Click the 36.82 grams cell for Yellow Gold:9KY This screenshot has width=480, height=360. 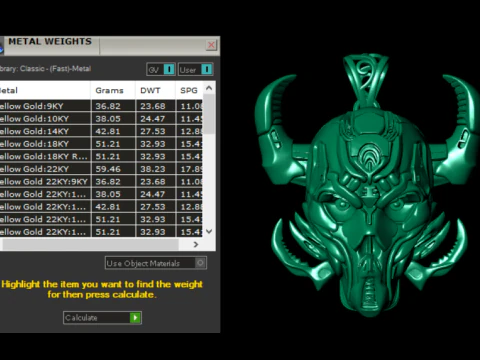pos(113,106)
